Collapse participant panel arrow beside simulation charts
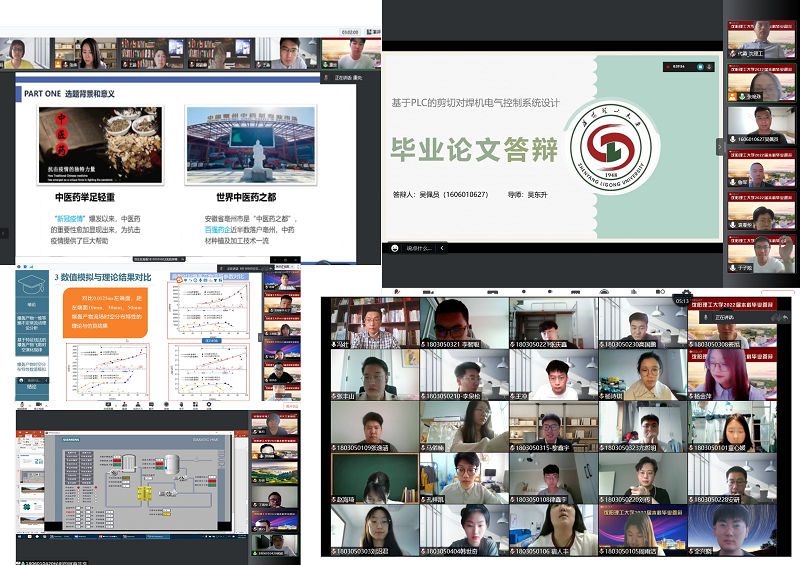The image size is (800, 565). pos(261,337)
